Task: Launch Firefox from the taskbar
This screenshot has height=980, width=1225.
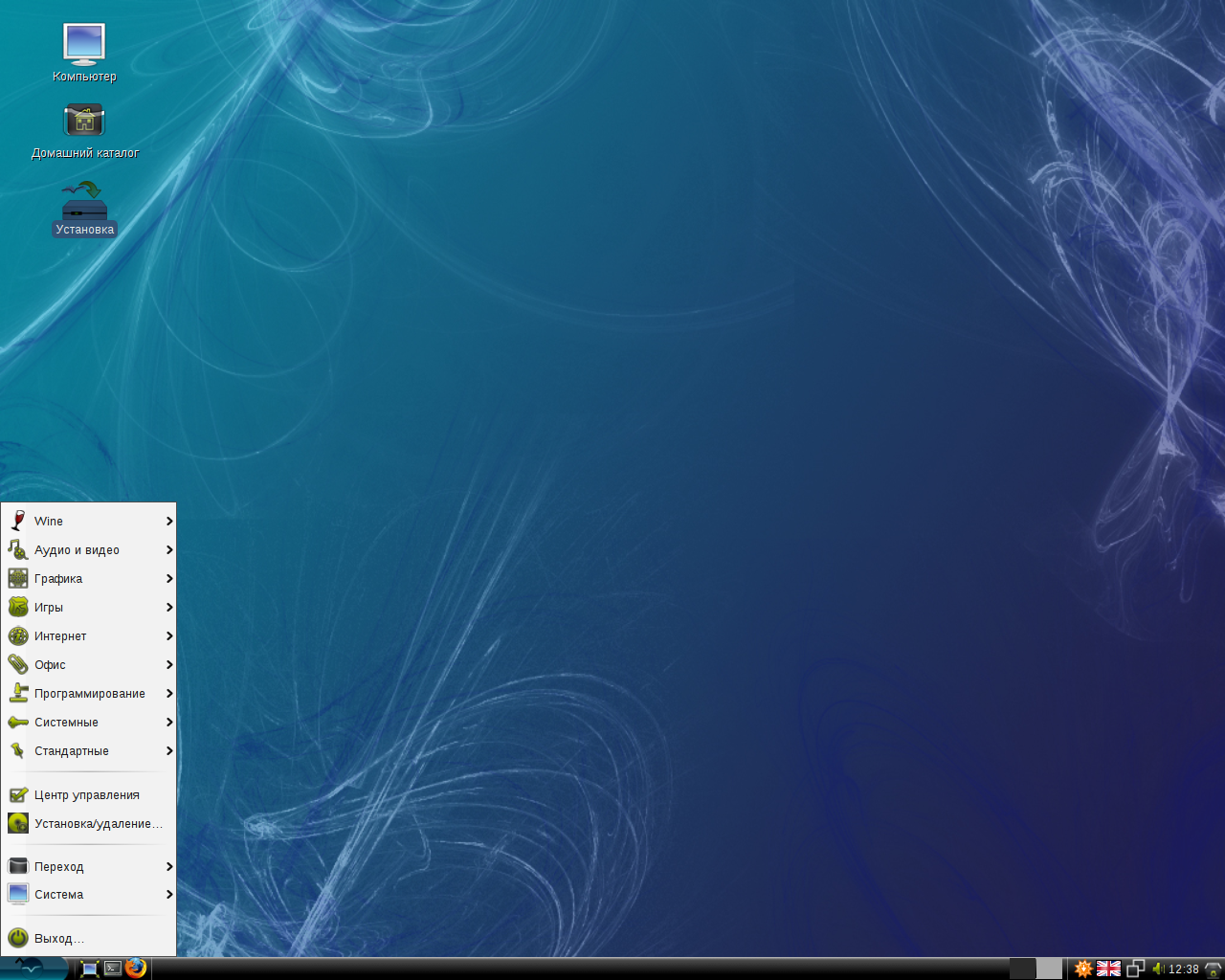Action: click(x=136, y=968)
